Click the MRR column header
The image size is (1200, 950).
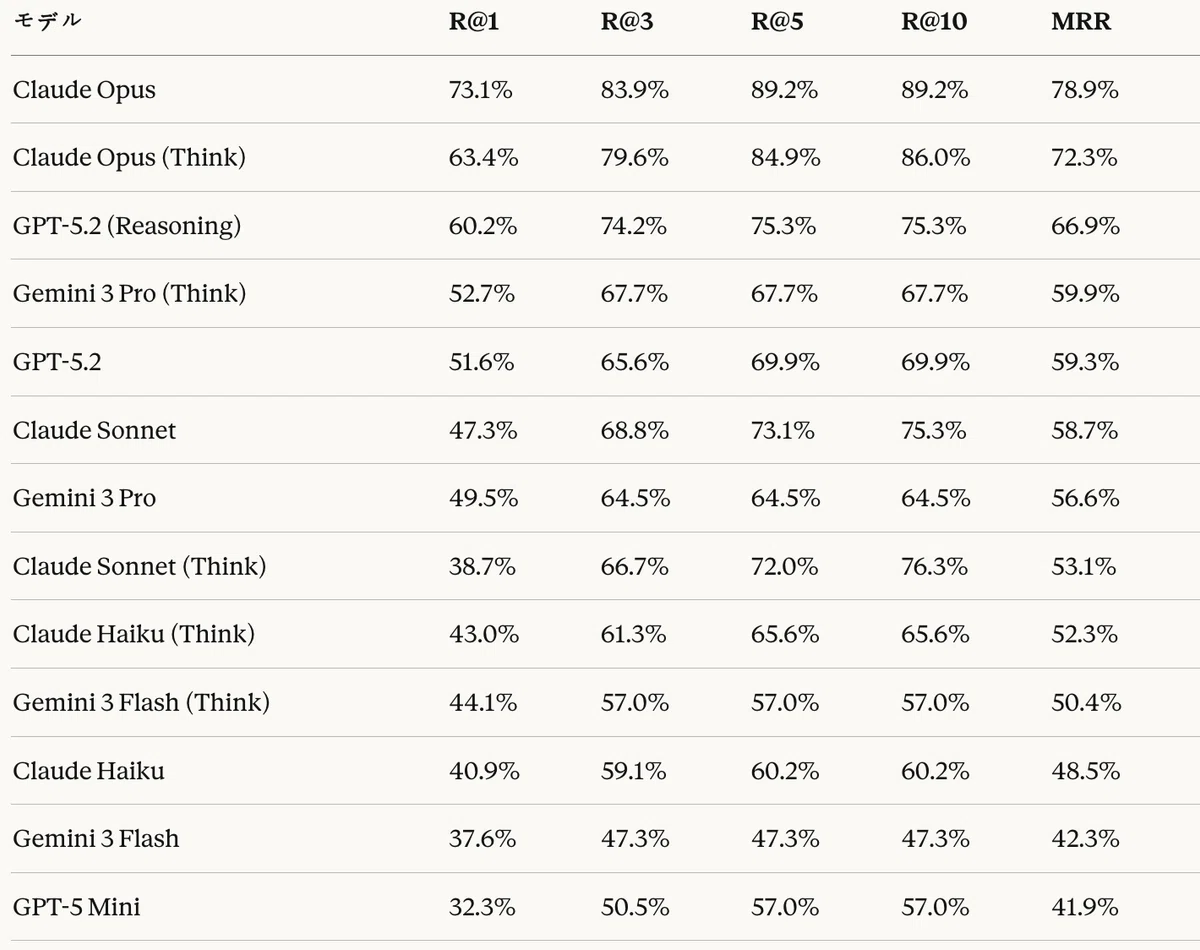pos(1081,21)
